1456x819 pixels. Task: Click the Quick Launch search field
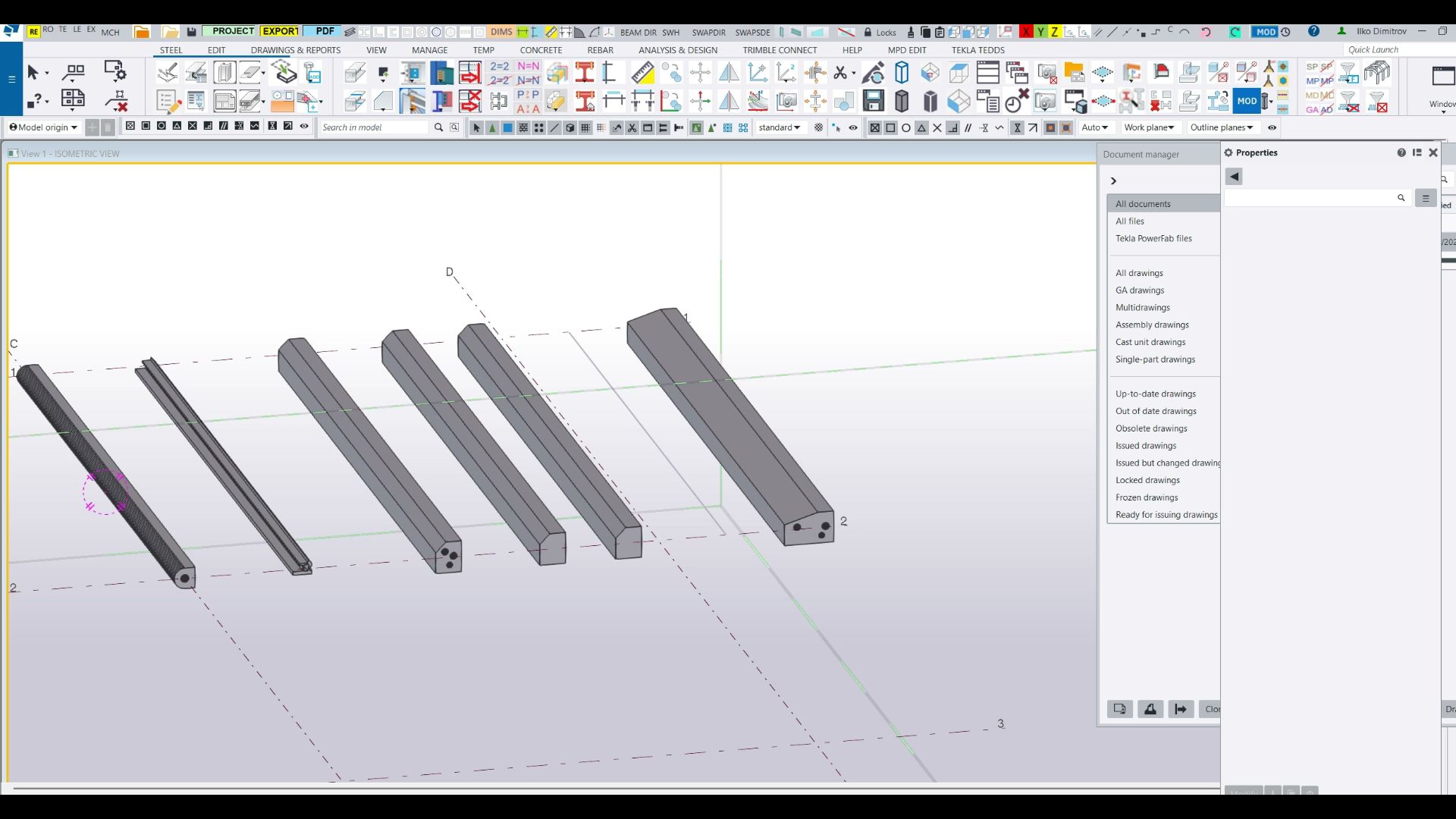[x=1395, y=50]
